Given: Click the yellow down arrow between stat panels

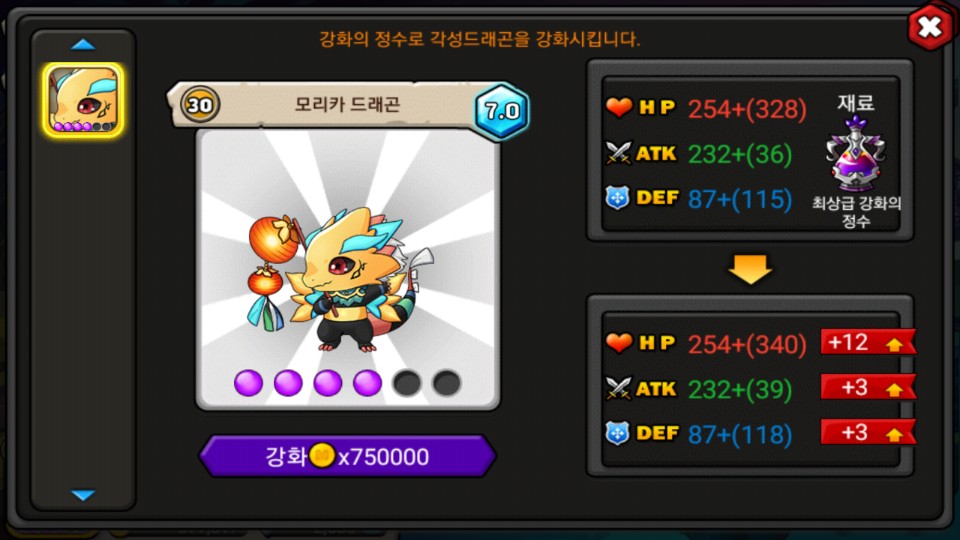Looking at the screenshot, I should 750,269.
